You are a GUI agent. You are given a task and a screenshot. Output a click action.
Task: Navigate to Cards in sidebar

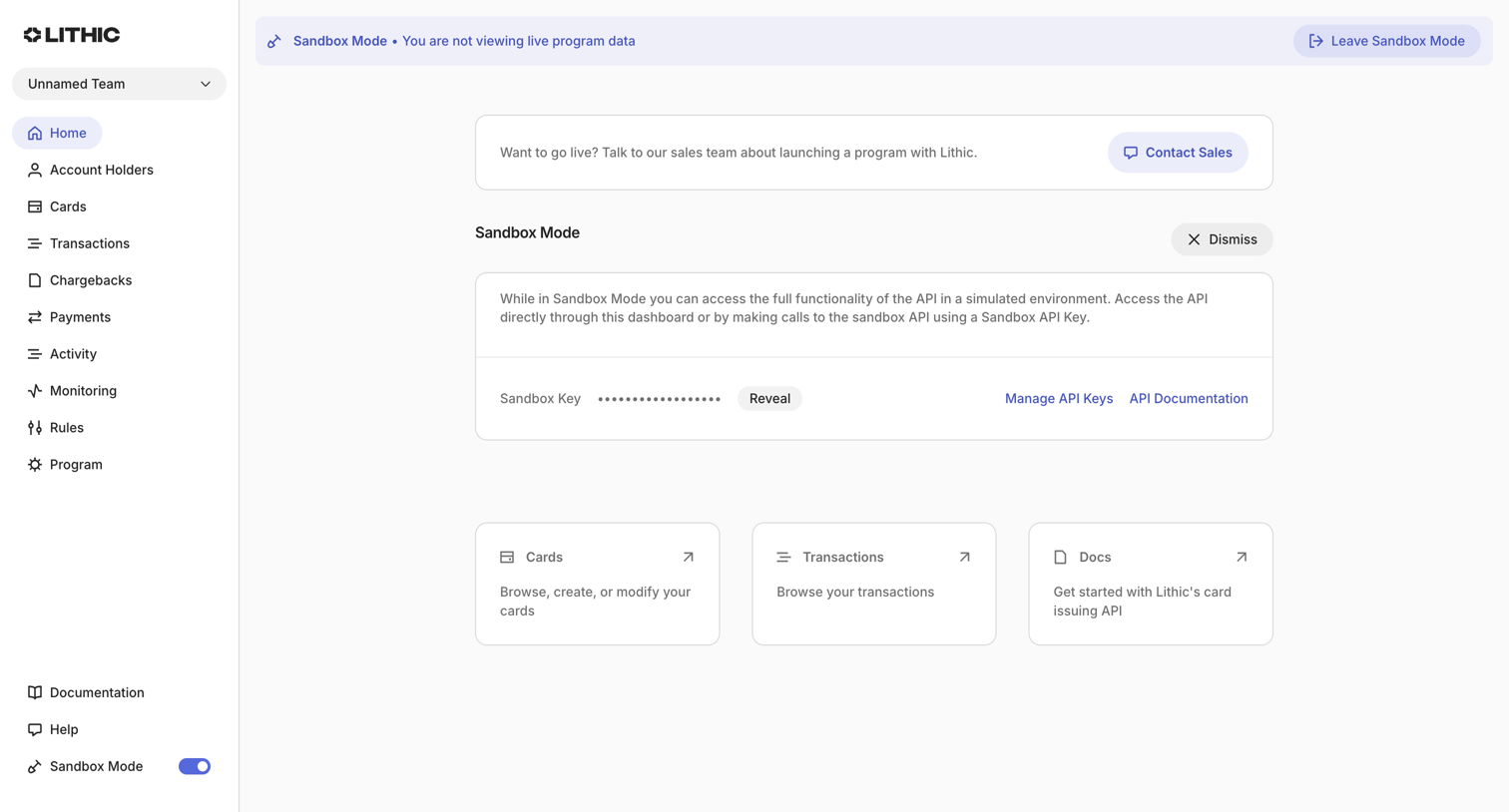(x=57, y=206)
